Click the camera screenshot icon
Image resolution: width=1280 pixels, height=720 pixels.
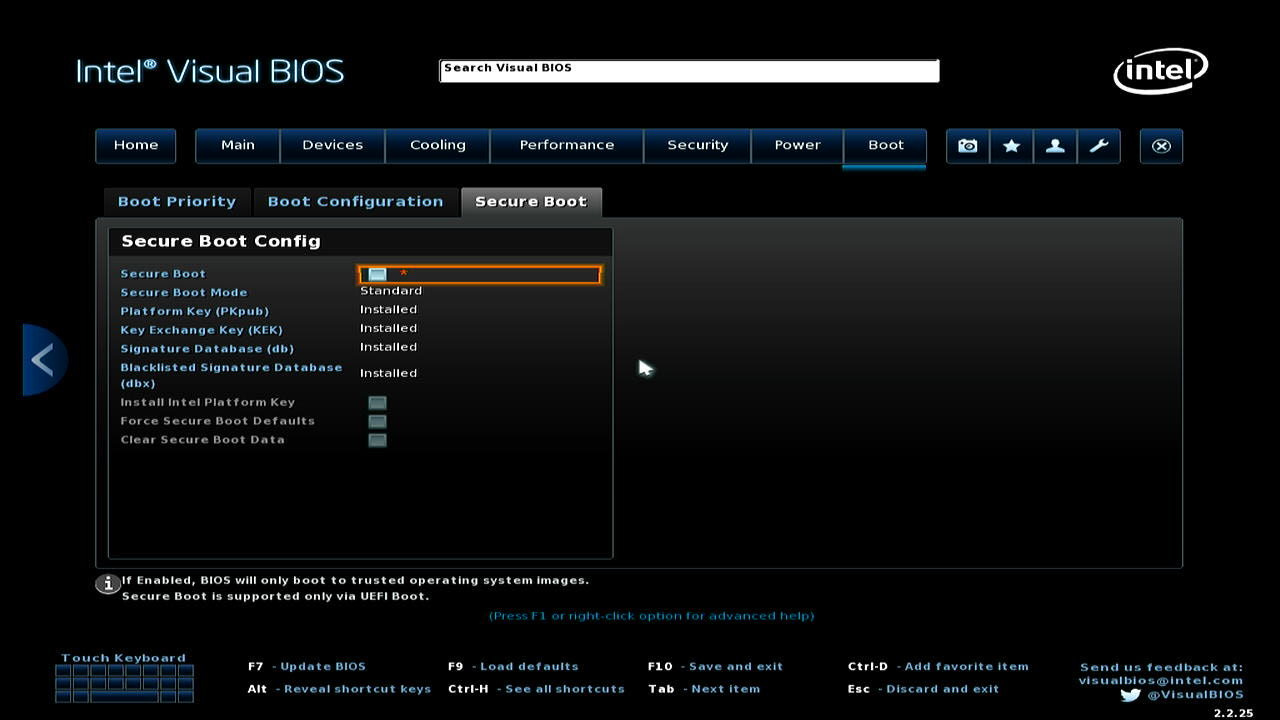967,146
